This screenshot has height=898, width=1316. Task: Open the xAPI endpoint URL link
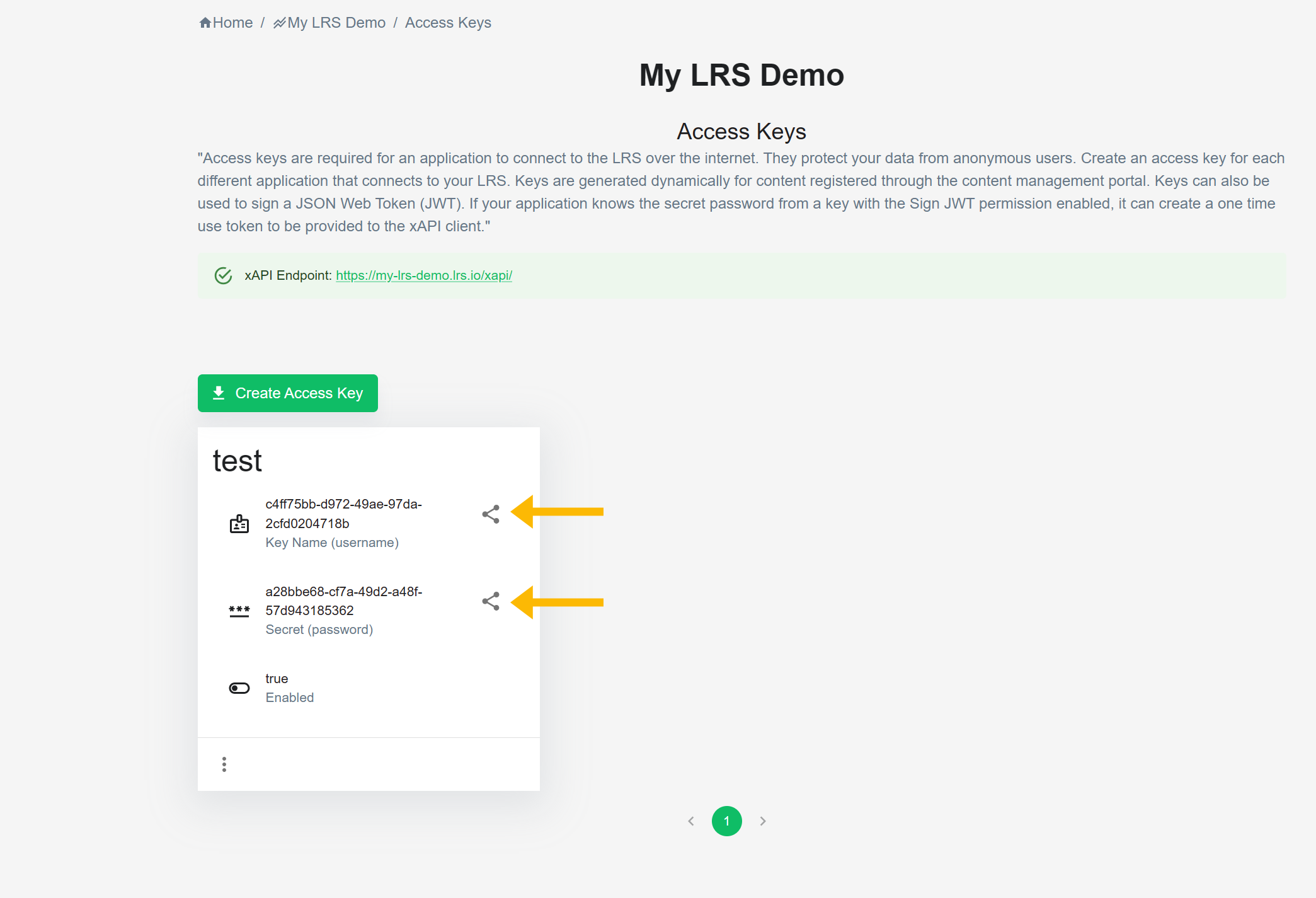click(x=423, y=275)
